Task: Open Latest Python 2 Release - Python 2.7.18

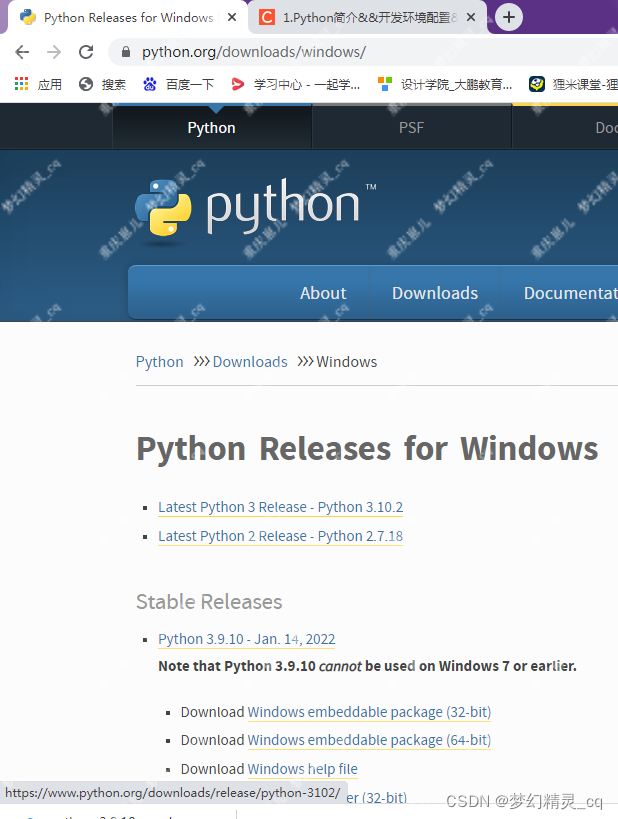Action: tap(281, 536)
